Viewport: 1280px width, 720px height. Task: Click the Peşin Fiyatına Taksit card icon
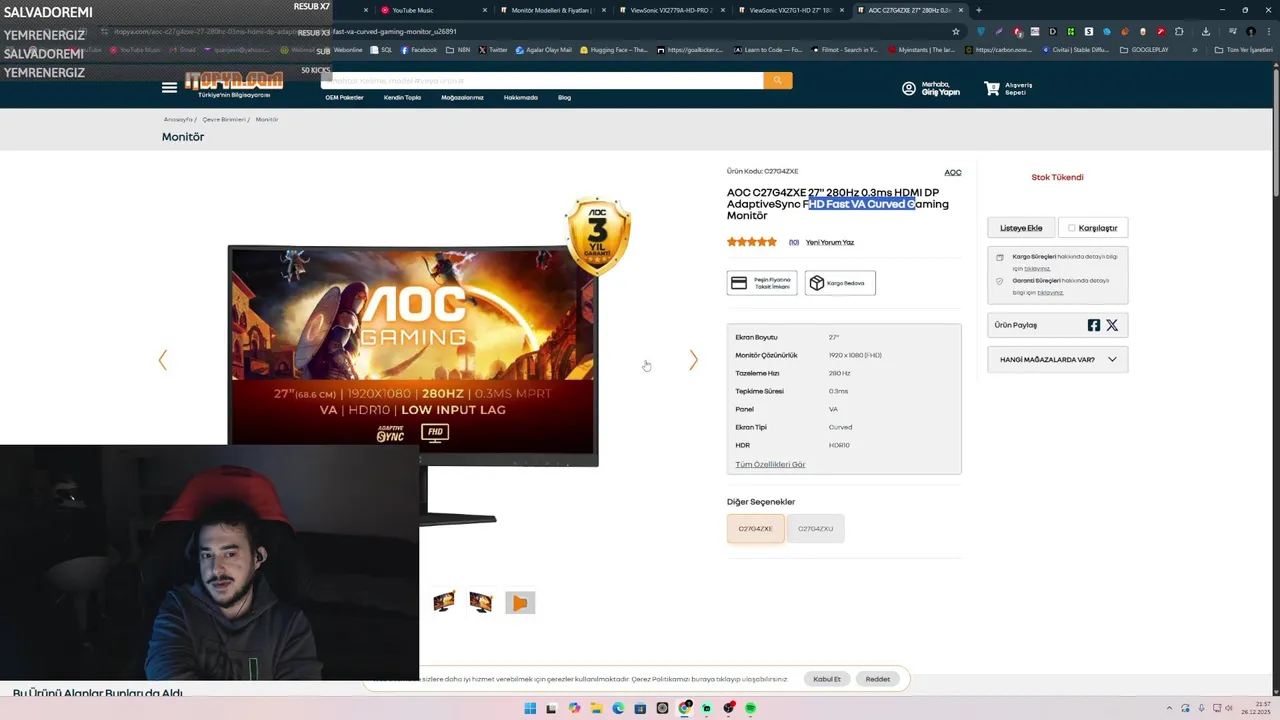[x=739, y=283]
